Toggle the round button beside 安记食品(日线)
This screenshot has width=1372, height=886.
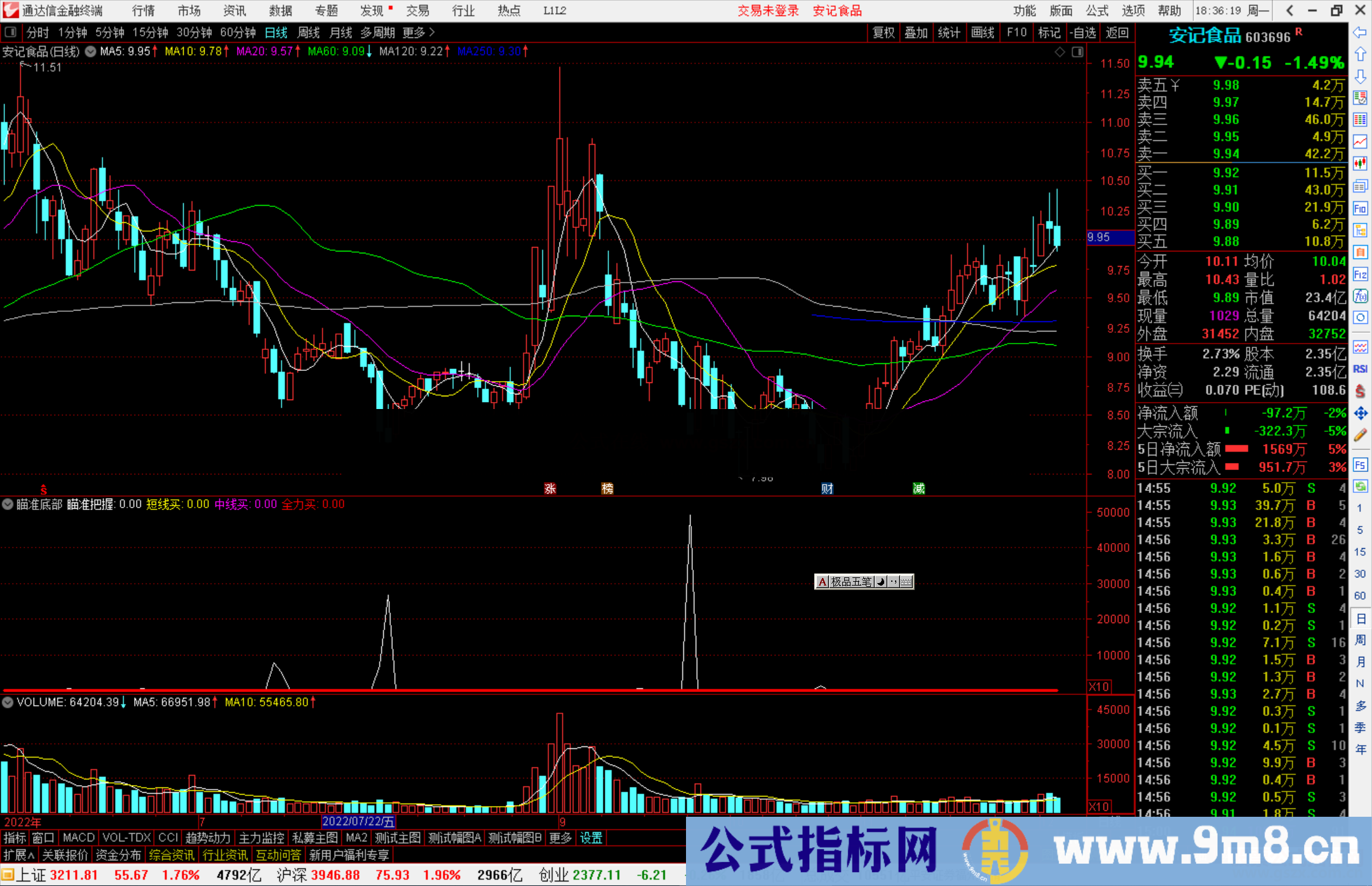[x=91, y=51]
